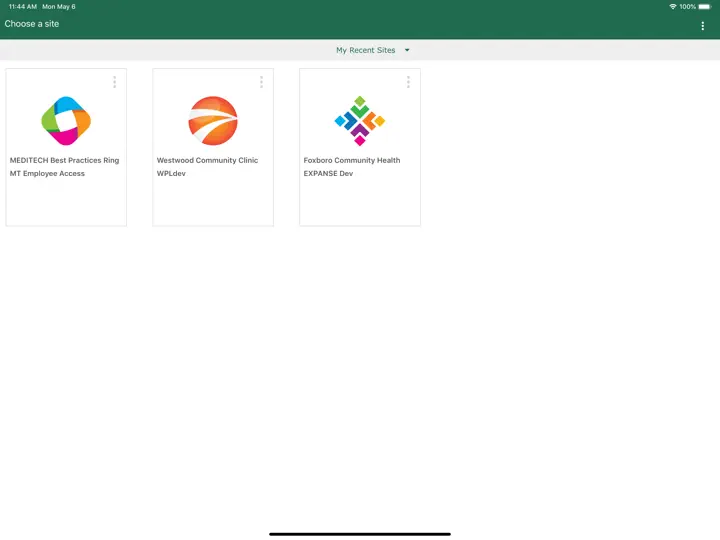Tap the 11:44 AM clock in status bar
Image resolution: width=720 pixels, height=540 pixels.
tap(22, 6)
